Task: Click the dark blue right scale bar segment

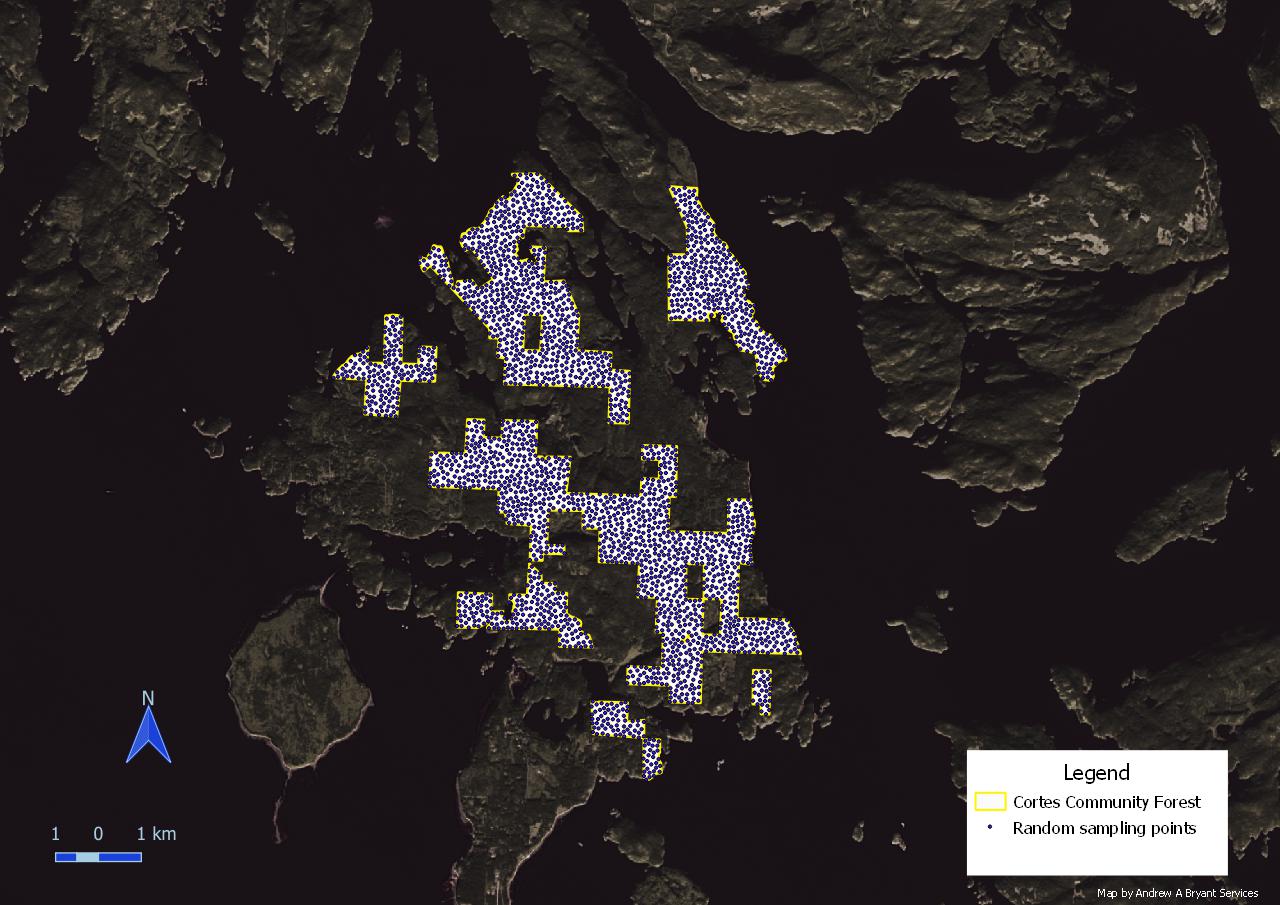Action: (x=120, y=857)
